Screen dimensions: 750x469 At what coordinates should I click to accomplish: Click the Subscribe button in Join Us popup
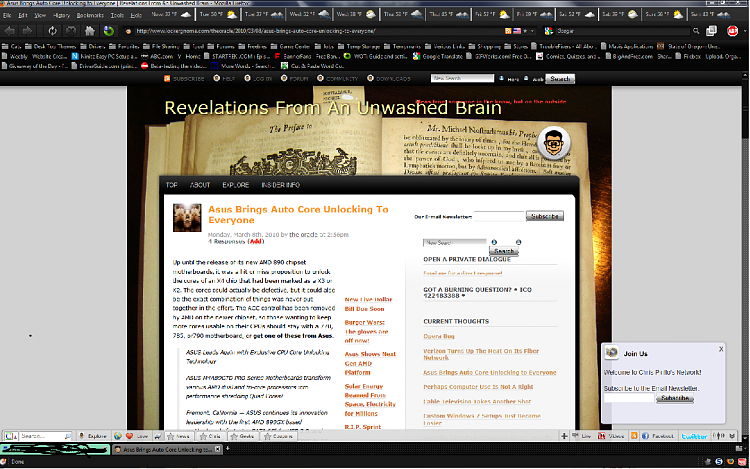pos(674,398)
